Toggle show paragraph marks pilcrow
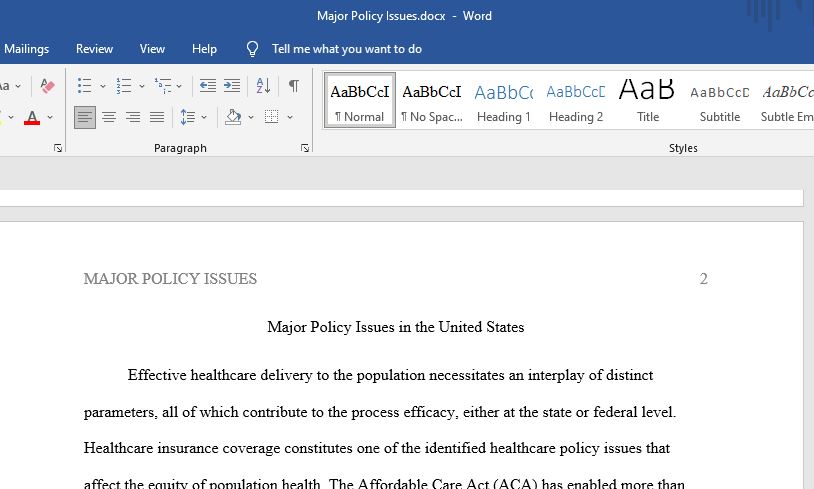814x489 pixels. click(x=293, y=86)
